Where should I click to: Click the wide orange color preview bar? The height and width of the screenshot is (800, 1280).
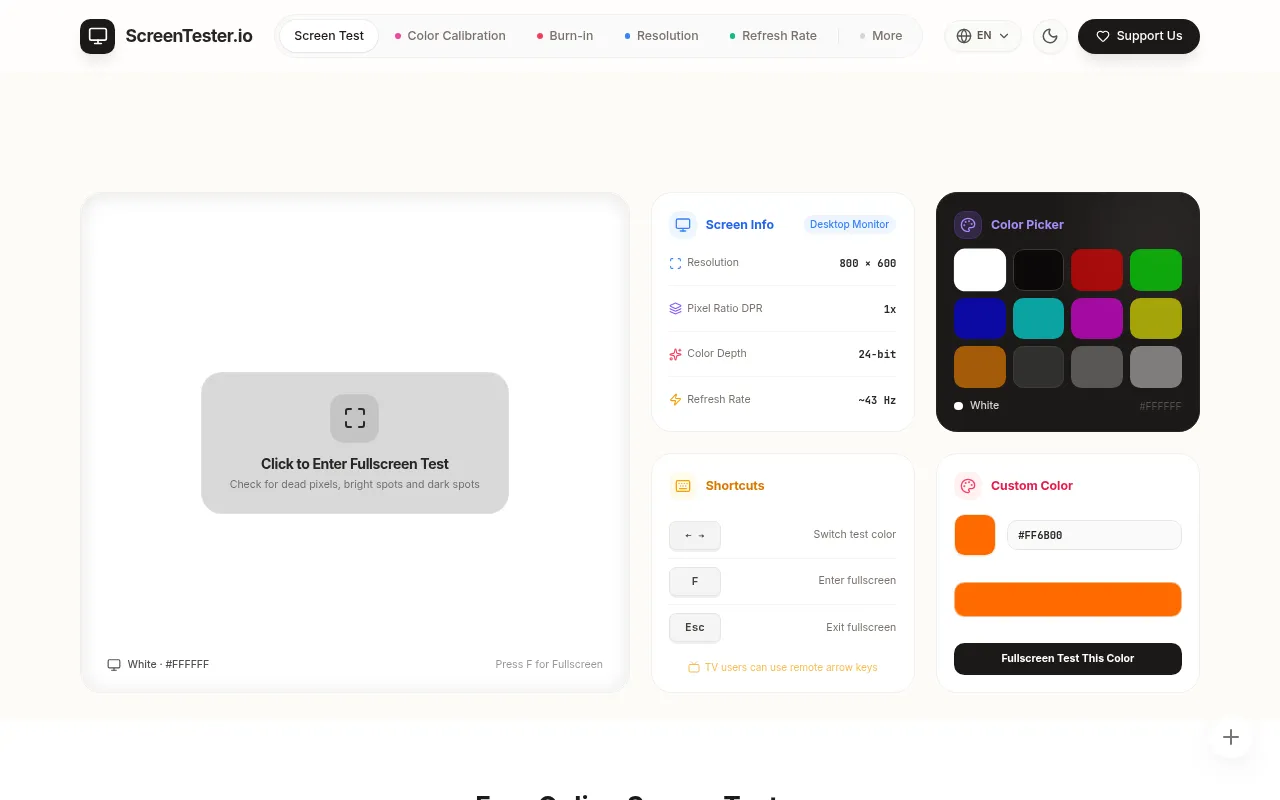pyautogui.click(x=1068, y=599)
